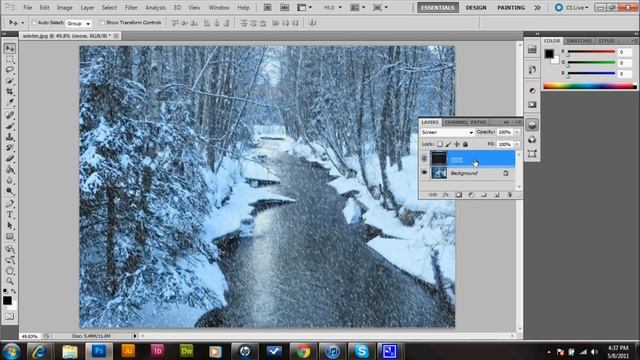Open the Image menu
Image resolution: width=640 pixels, height=360 pixels.
click(x=64, y=7)
